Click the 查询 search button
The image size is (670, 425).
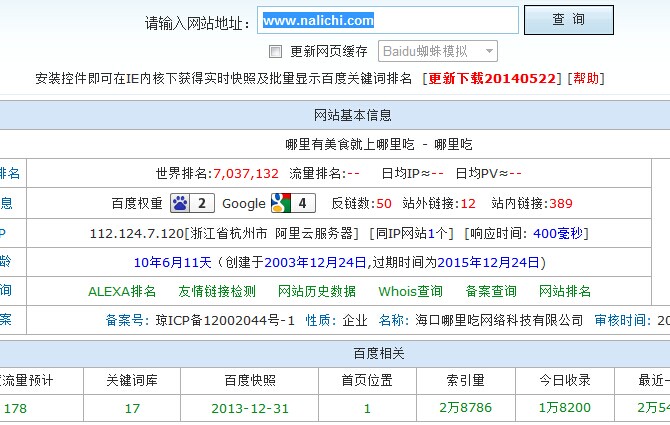click(x=569, y=20)
